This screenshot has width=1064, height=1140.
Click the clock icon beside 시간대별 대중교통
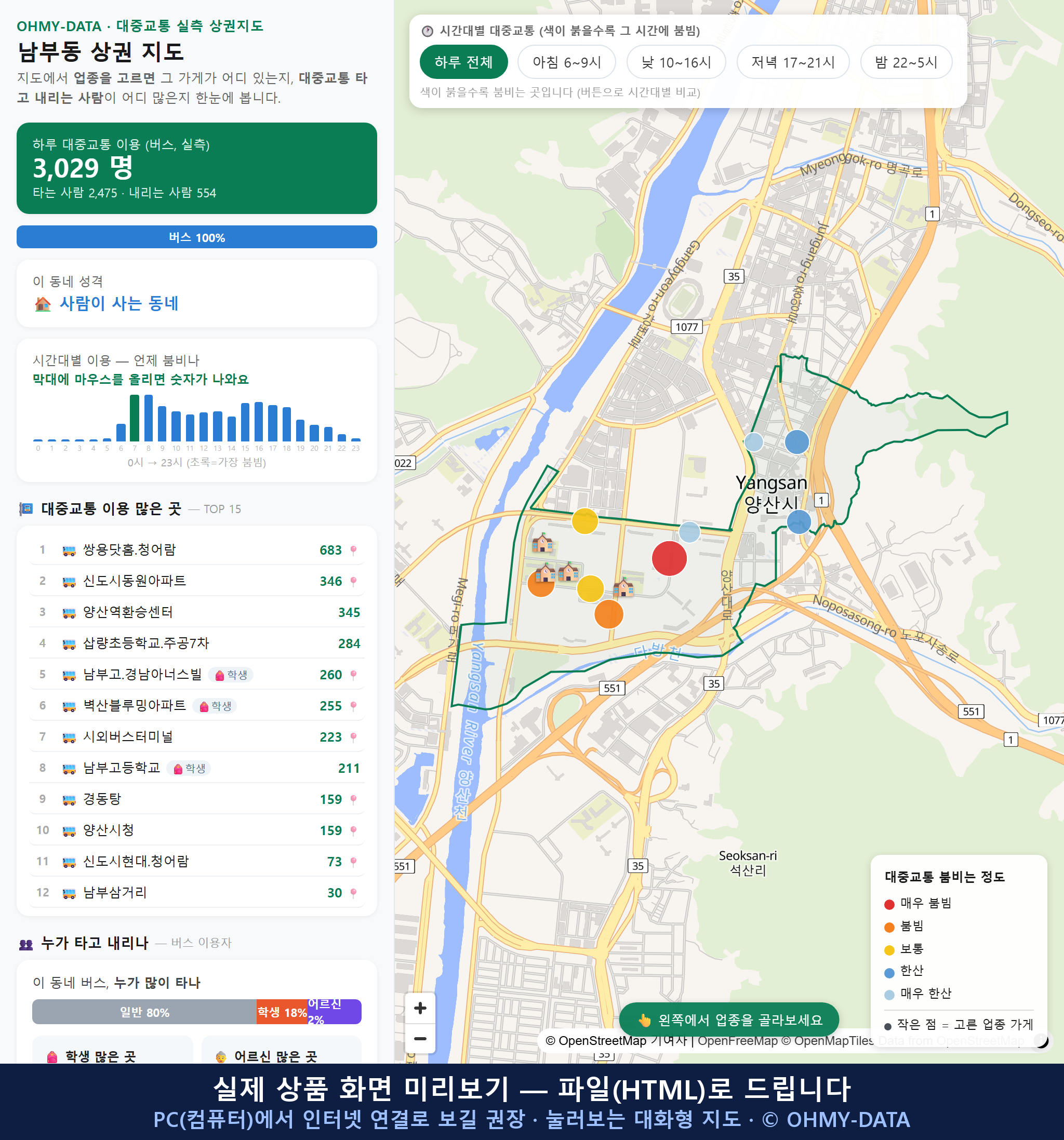pos(428,31)
